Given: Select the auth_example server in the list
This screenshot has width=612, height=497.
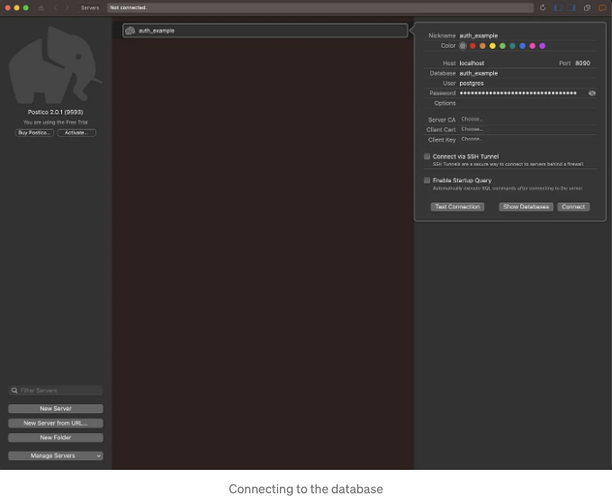Looking at the screenshot, I should pos(265,30).
